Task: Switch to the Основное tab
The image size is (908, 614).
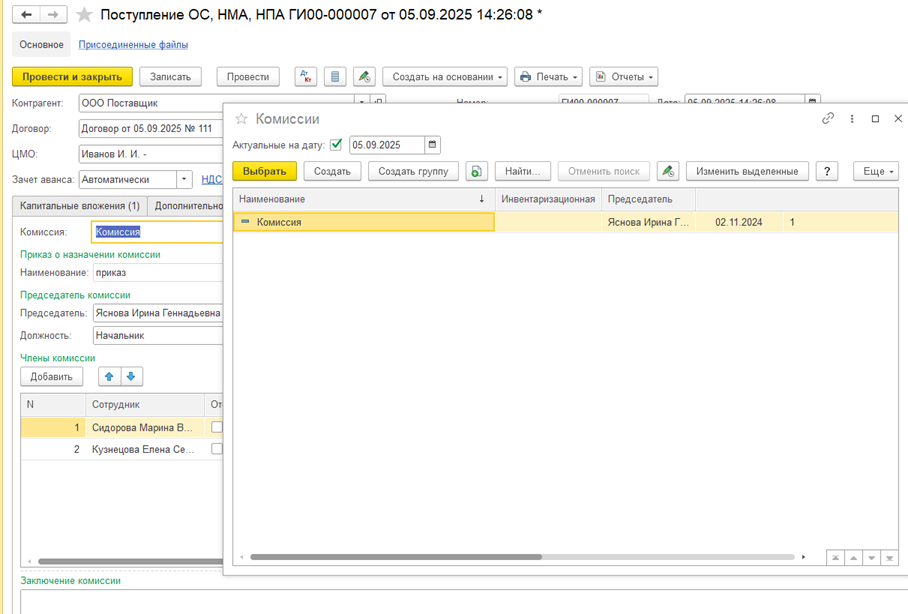Action: coord(41,45)
